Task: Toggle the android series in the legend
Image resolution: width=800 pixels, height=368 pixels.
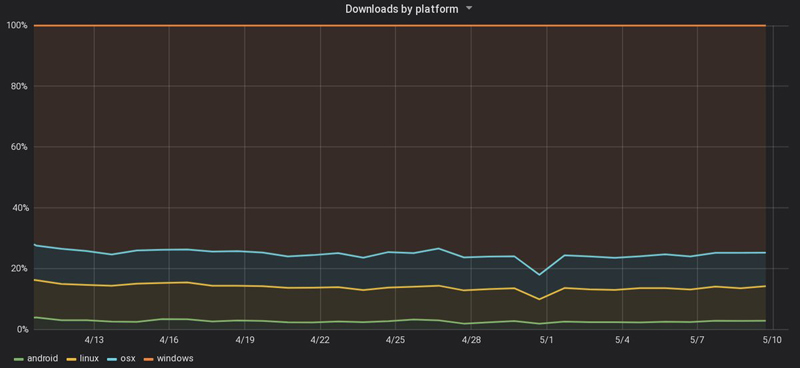Action: 42,358
